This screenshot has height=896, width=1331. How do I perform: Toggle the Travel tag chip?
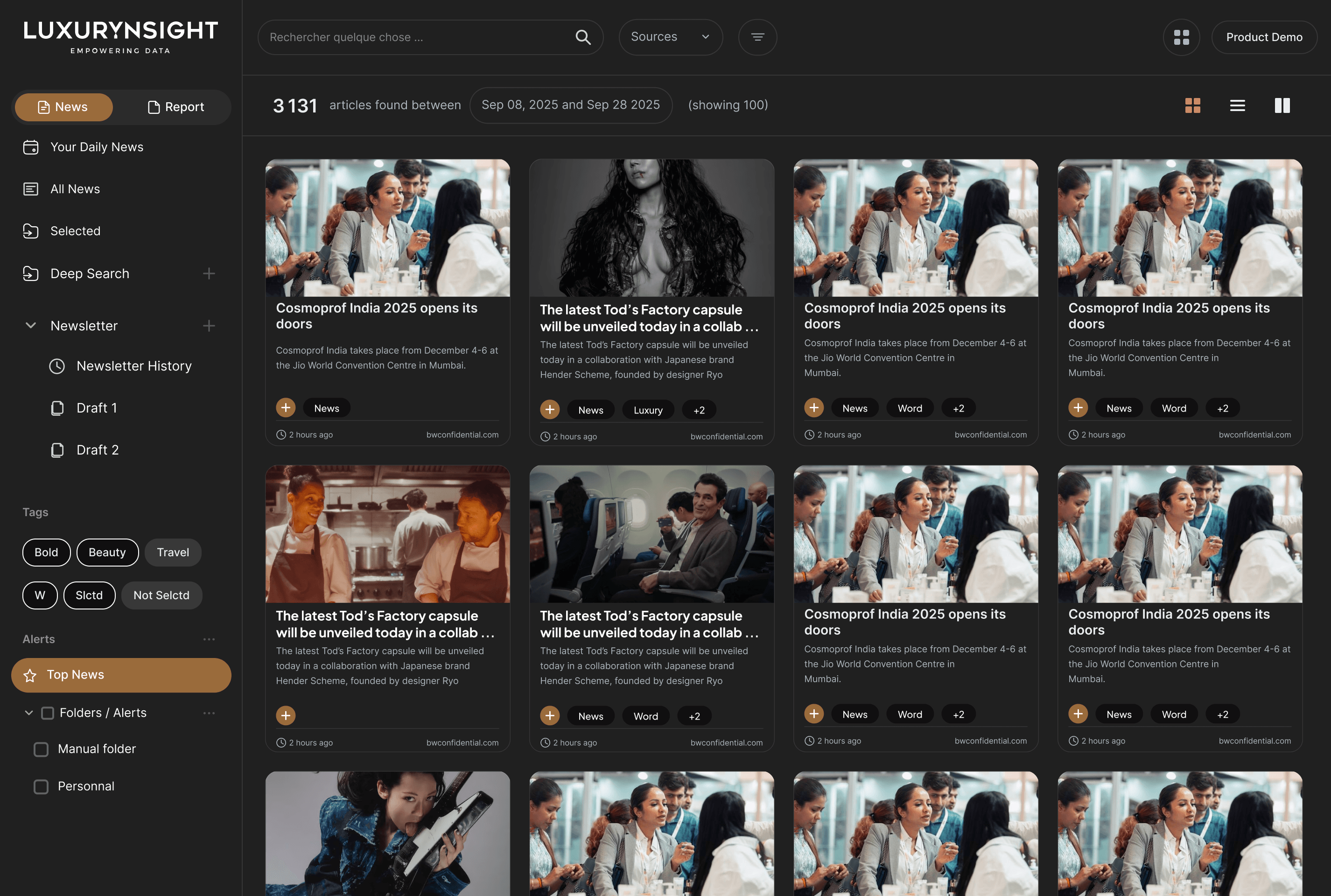click(x=173, y=552)
